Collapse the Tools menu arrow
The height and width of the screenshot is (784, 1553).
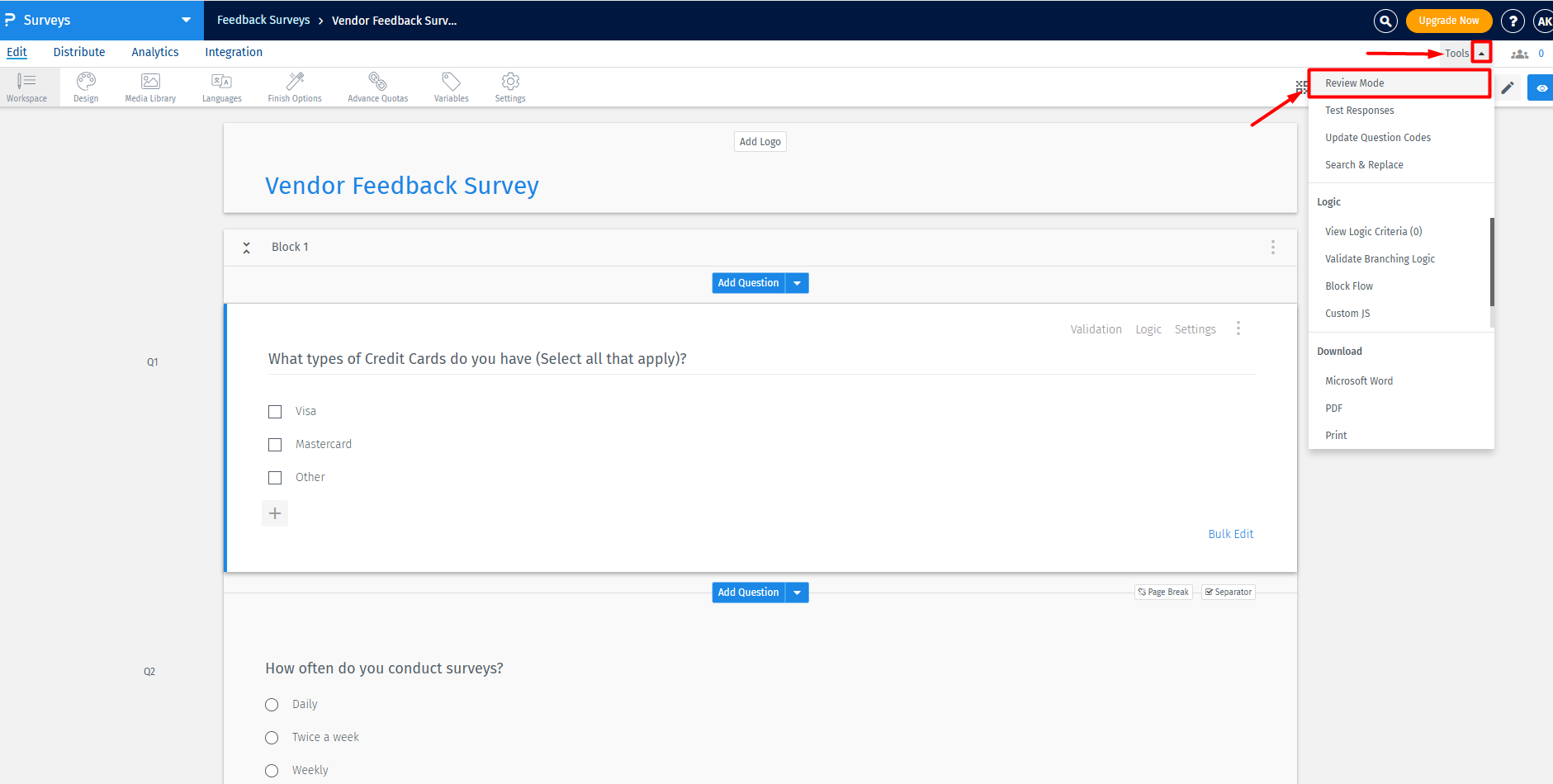click(x=1482, y=51)
